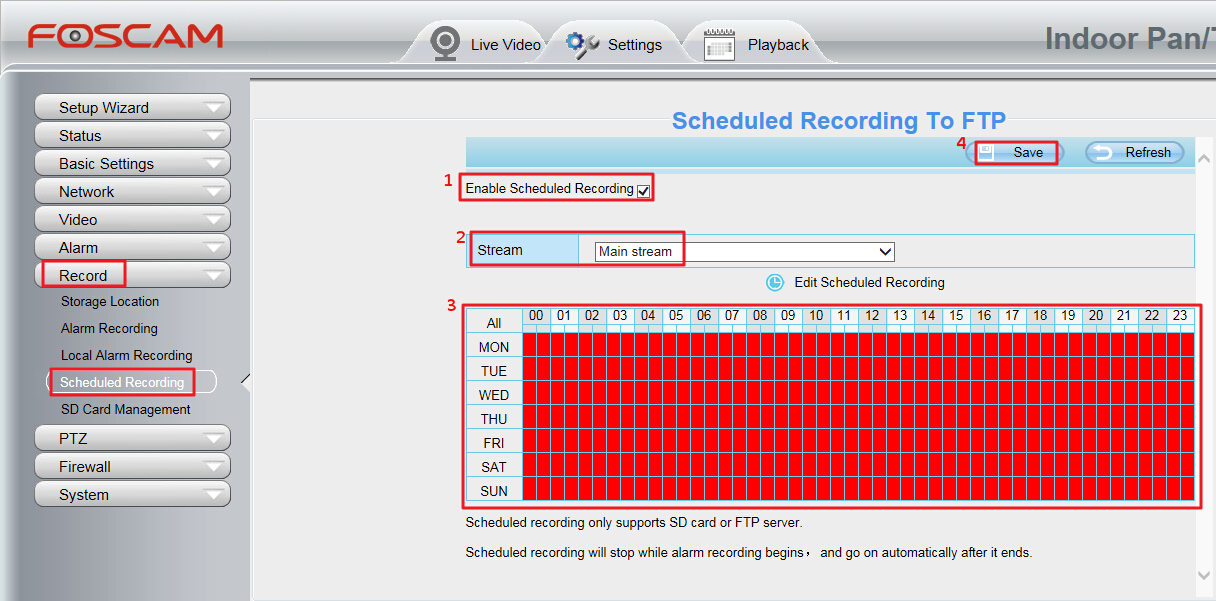Viewport: 1216px width, 601px height.
Task: Click the Live Video webcam icon
Action: [x=445, y=44]
